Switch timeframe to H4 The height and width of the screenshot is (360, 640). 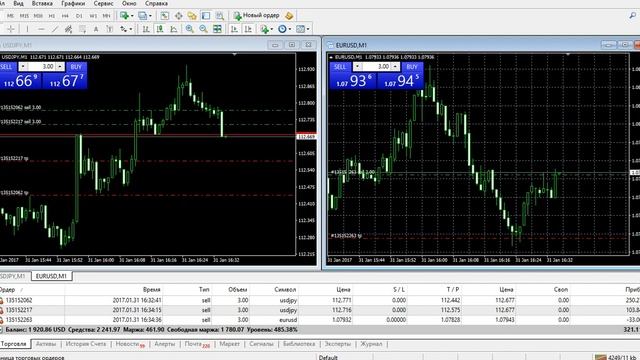pos(65,16)
